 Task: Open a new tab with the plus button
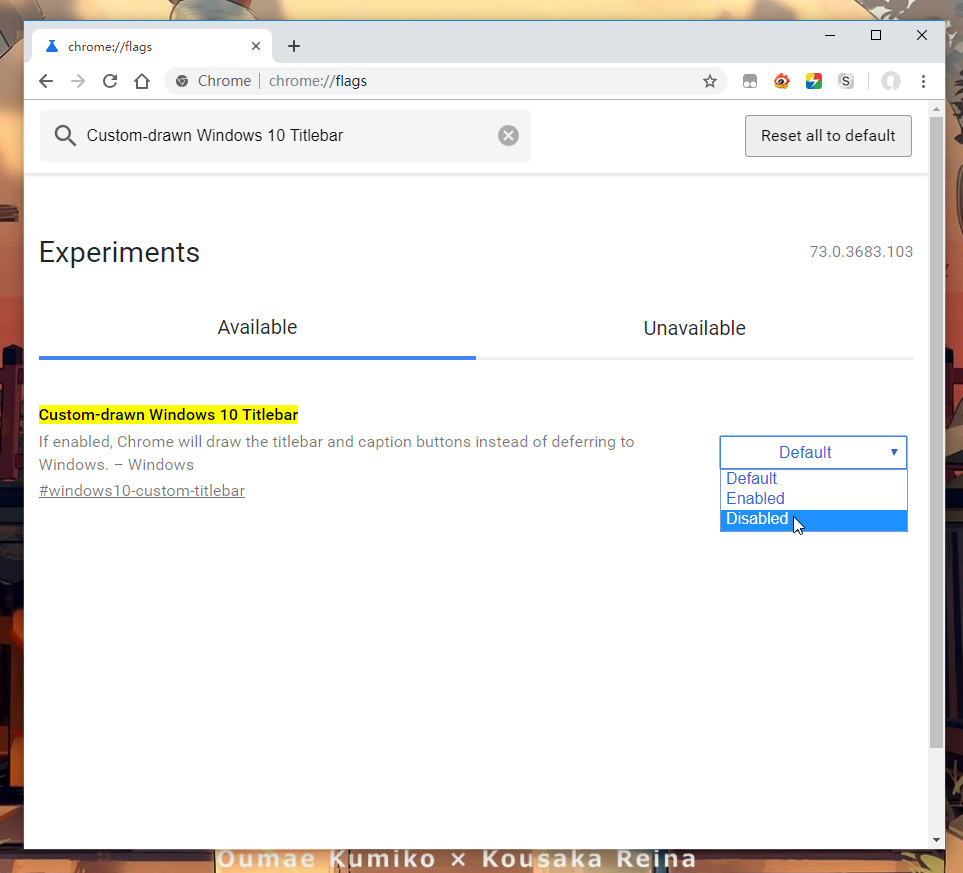pos(294,46)
